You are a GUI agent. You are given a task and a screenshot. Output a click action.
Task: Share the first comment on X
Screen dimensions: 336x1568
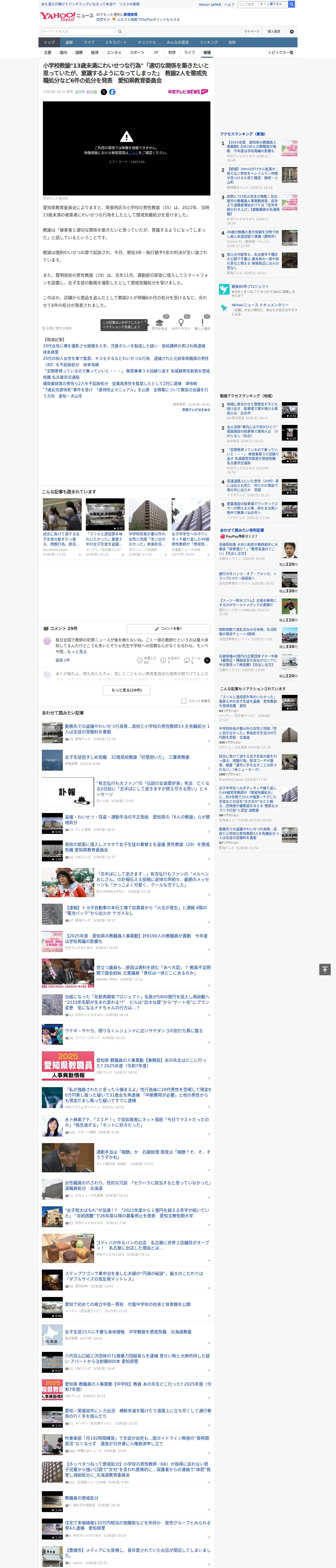pos(207,660)
